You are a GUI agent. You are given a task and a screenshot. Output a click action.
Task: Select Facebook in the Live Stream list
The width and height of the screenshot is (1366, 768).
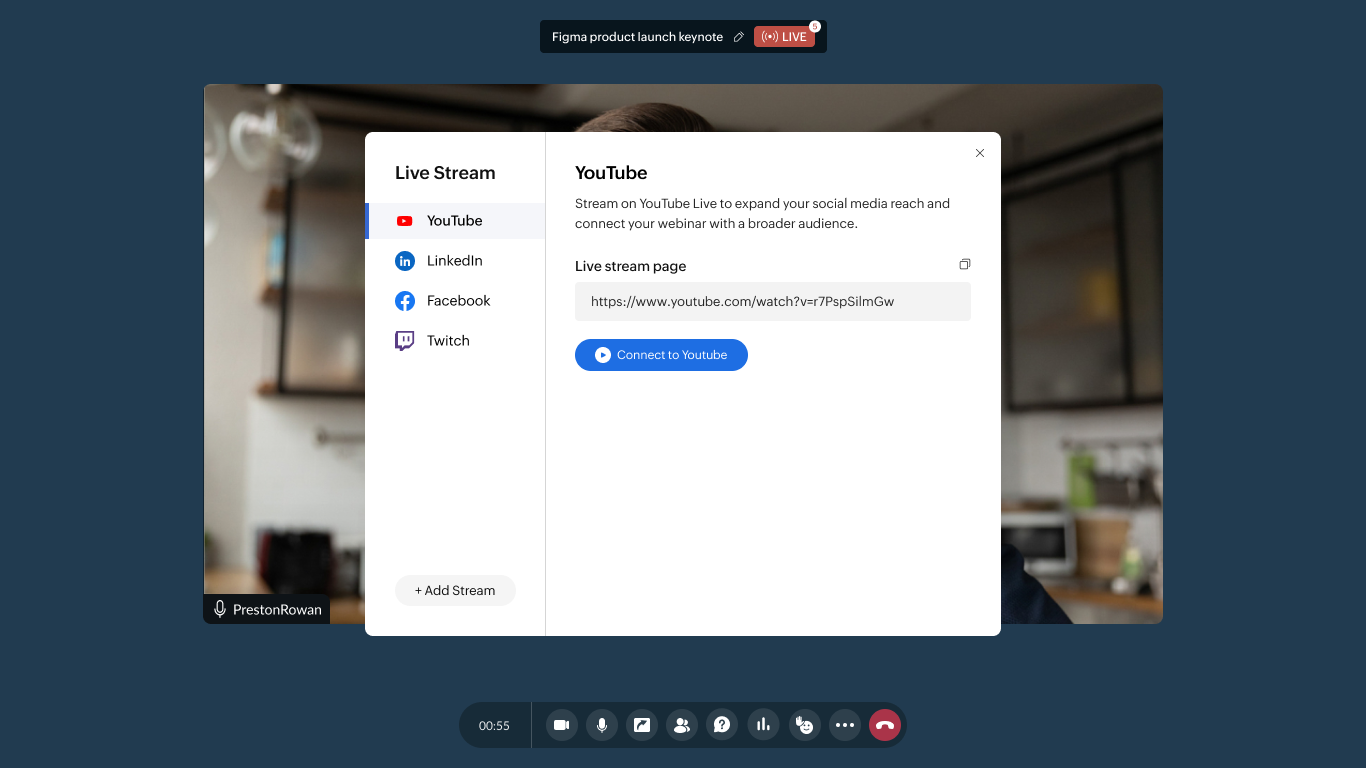(x=455, y=301)
